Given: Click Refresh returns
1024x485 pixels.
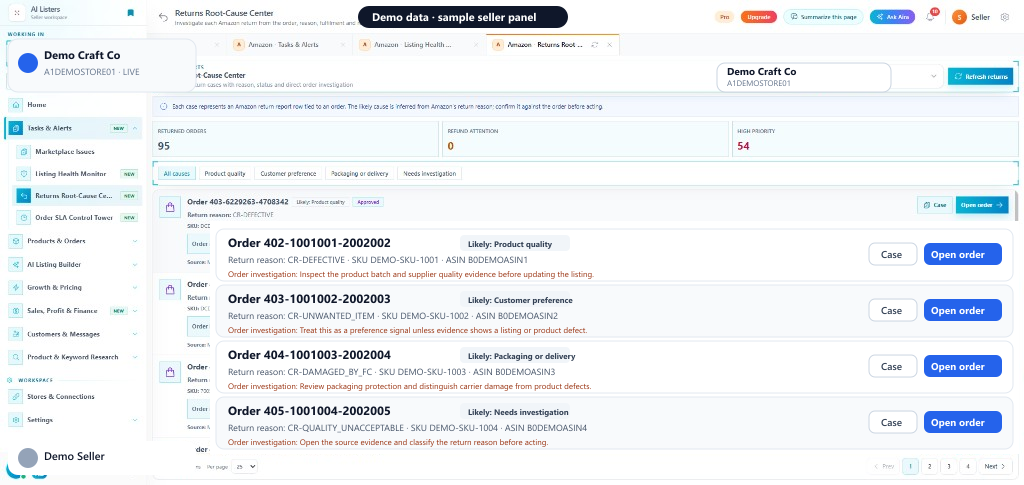Looking at the screenshot, I should tap(980, 76).
